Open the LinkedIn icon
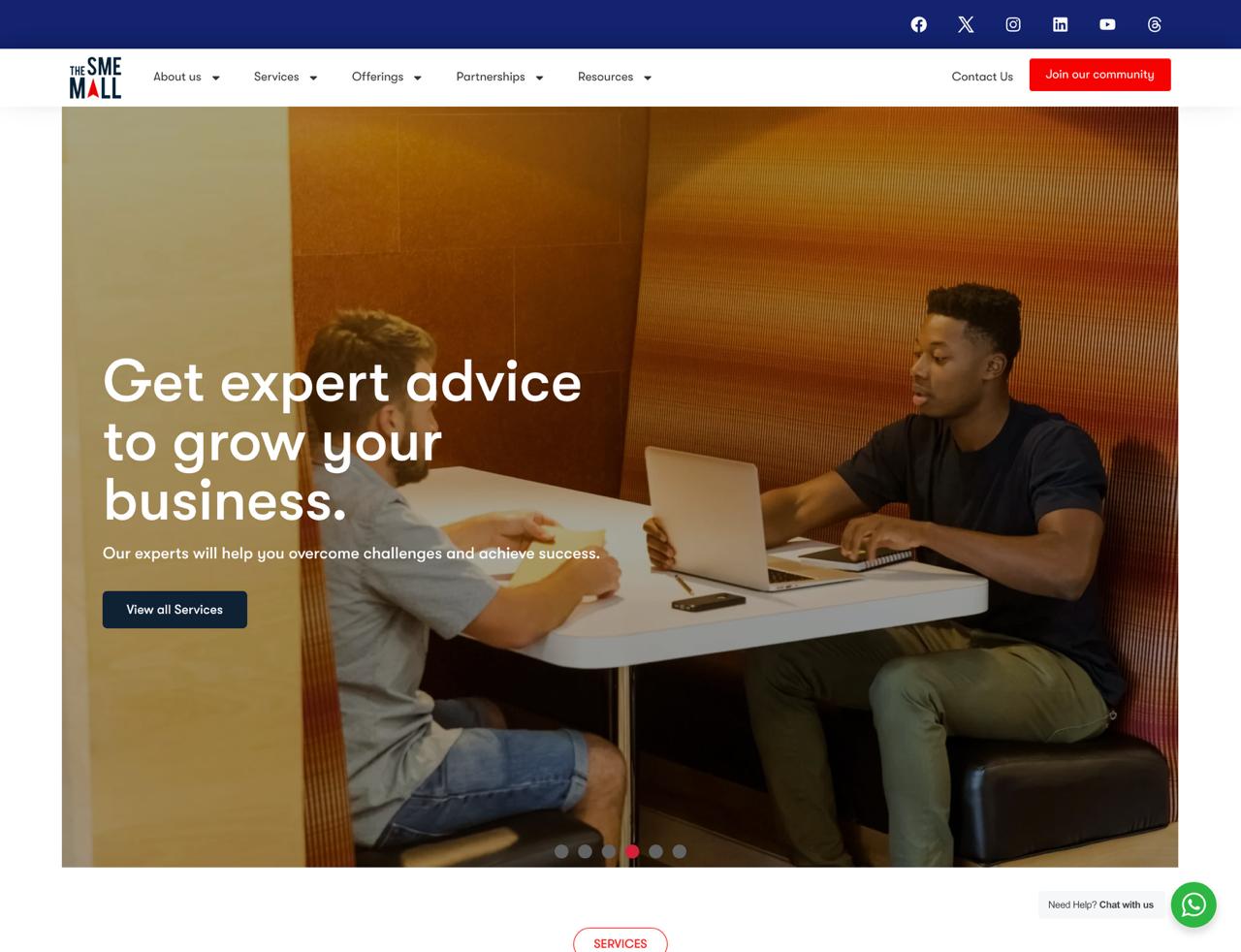This screenshot has width=1241, height=952. pos(1060,24)
